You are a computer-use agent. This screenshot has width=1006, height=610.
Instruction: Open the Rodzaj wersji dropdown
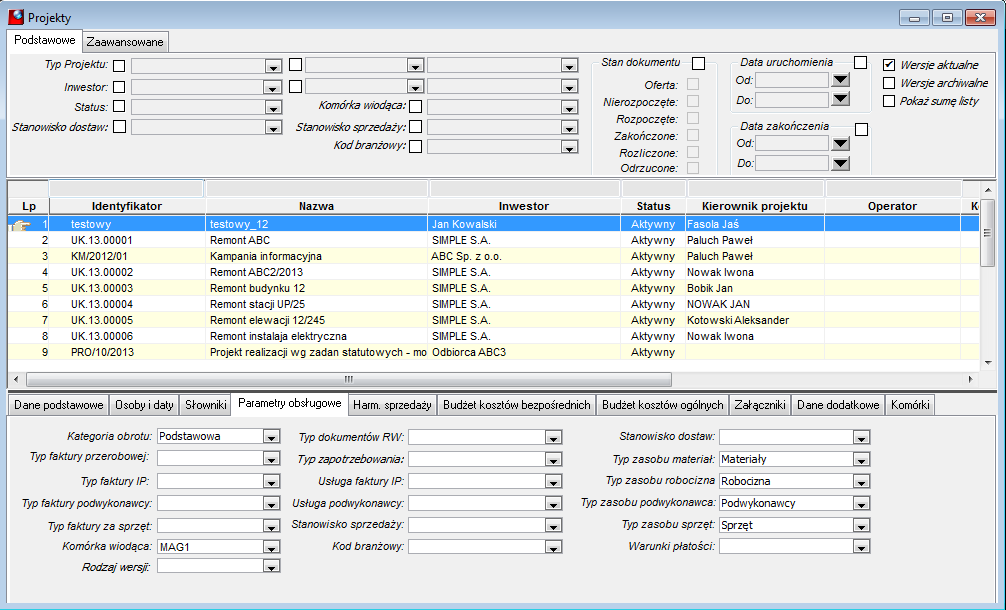pyautogui.click(x=271, y=567)
